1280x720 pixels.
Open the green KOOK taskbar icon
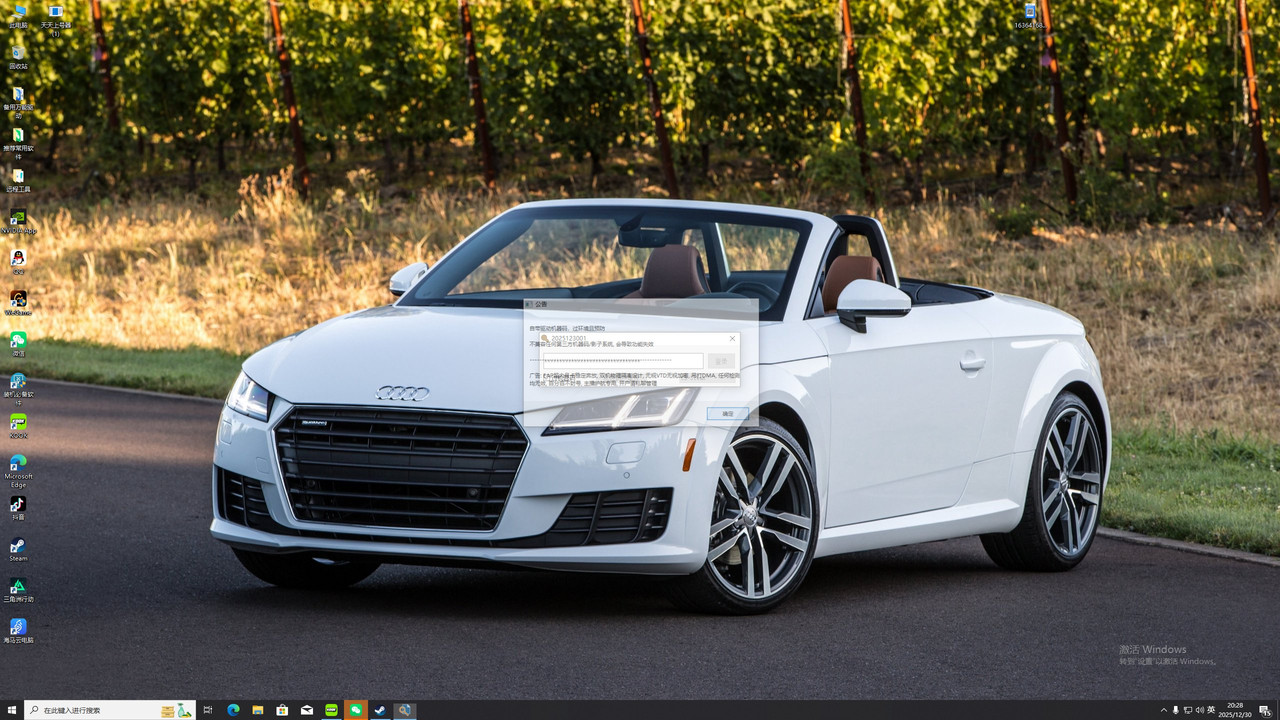pos(331,710)
